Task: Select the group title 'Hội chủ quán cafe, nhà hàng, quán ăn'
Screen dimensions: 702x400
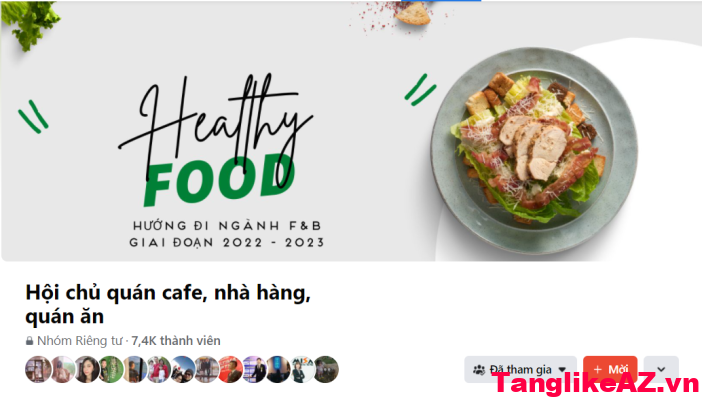Action: tap(168, 304)
